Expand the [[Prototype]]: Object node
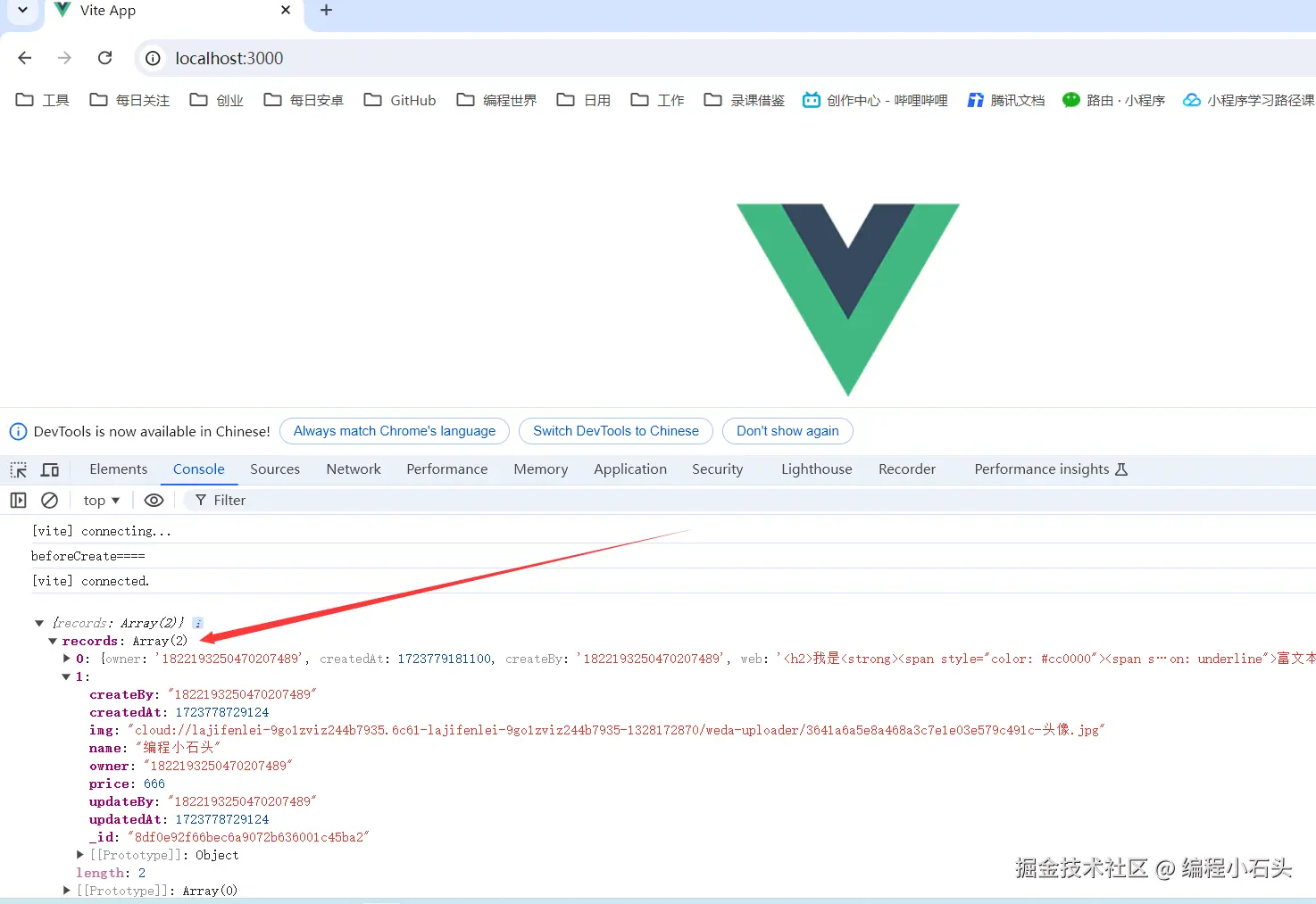Viewport: 1316px width, 904px height. 80,855
